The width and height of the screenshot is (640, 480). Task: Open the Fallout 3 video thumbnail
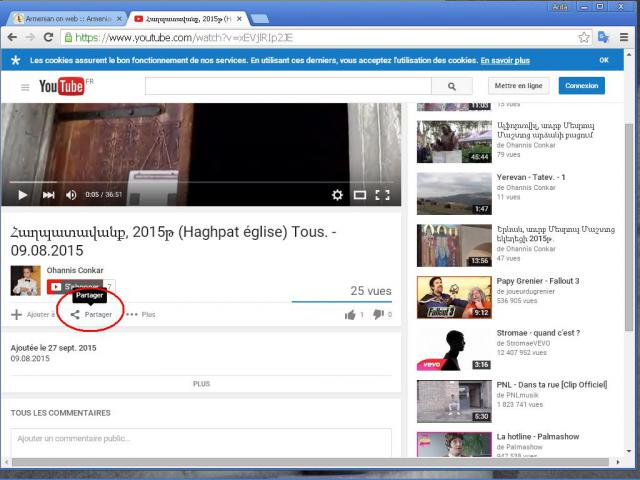click(x=454, y=297)
